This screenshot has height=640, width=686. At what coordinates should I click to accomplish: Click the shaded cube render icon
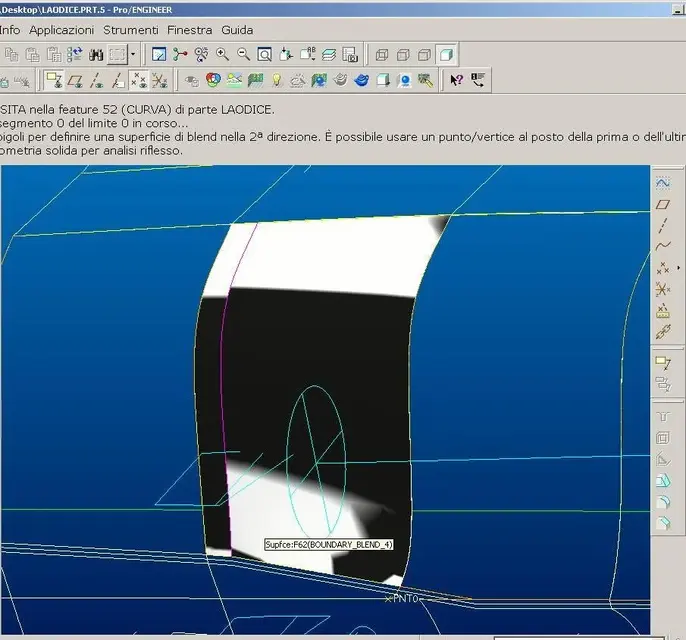click(x=383, y=80)
